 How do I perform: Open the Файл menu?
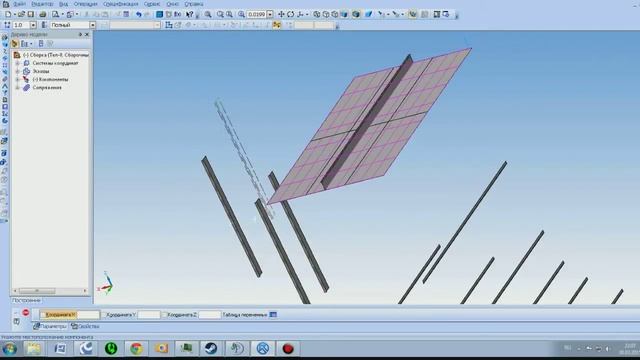[19, 4]
